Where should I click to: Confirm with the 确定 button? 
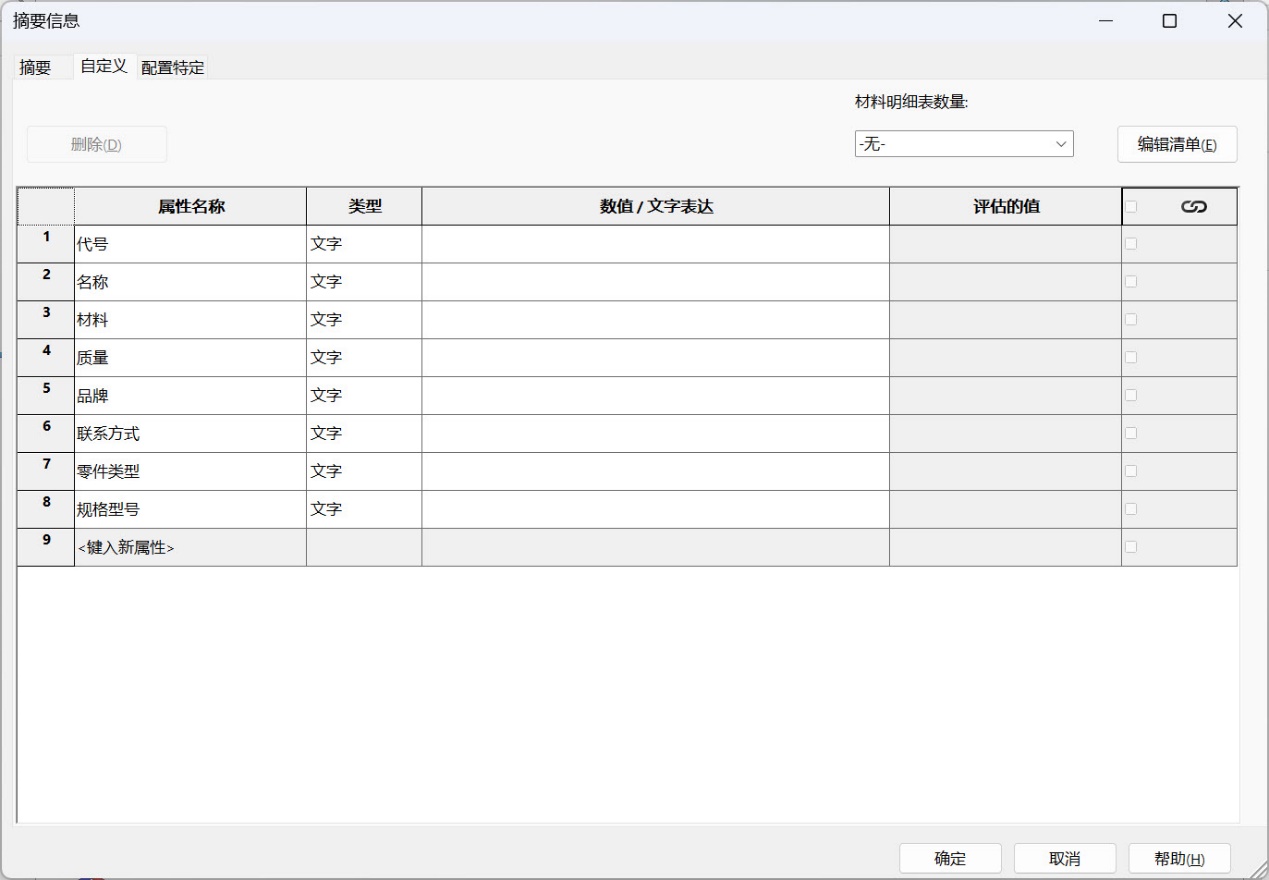(950, 858)
